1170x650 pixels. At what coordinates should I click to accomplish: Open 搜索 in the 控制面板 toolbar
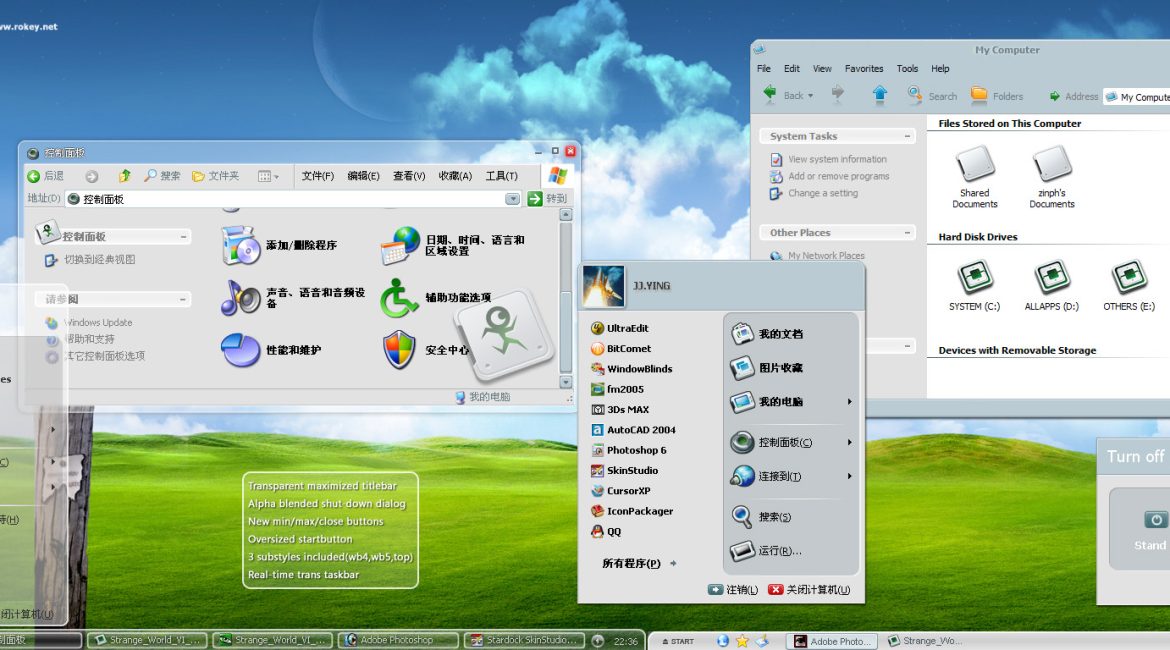pyautogui.click(x=163, y=176)
